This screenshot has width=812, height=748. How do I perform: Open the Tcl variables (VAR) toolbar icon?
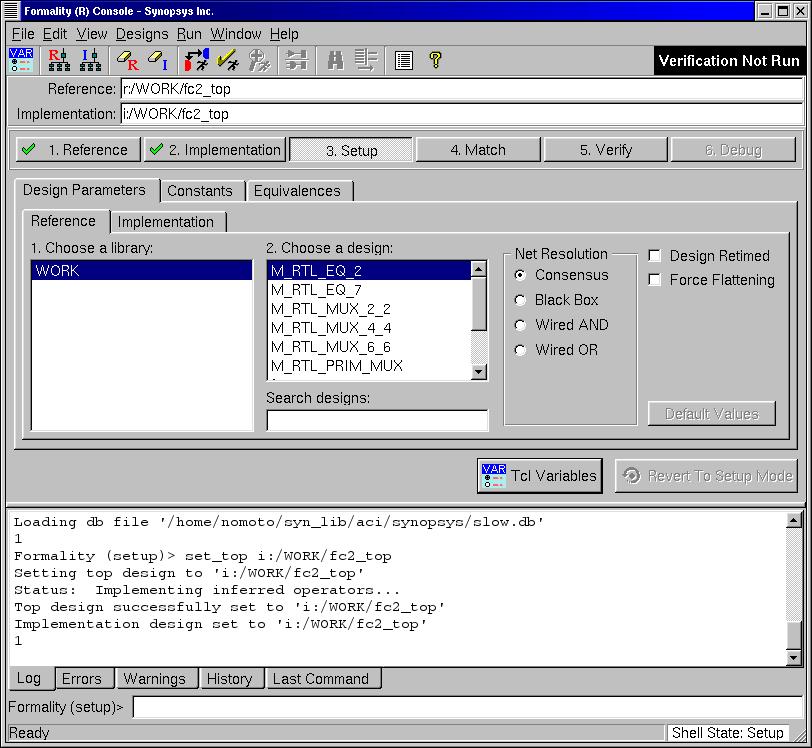pos(21,60)
